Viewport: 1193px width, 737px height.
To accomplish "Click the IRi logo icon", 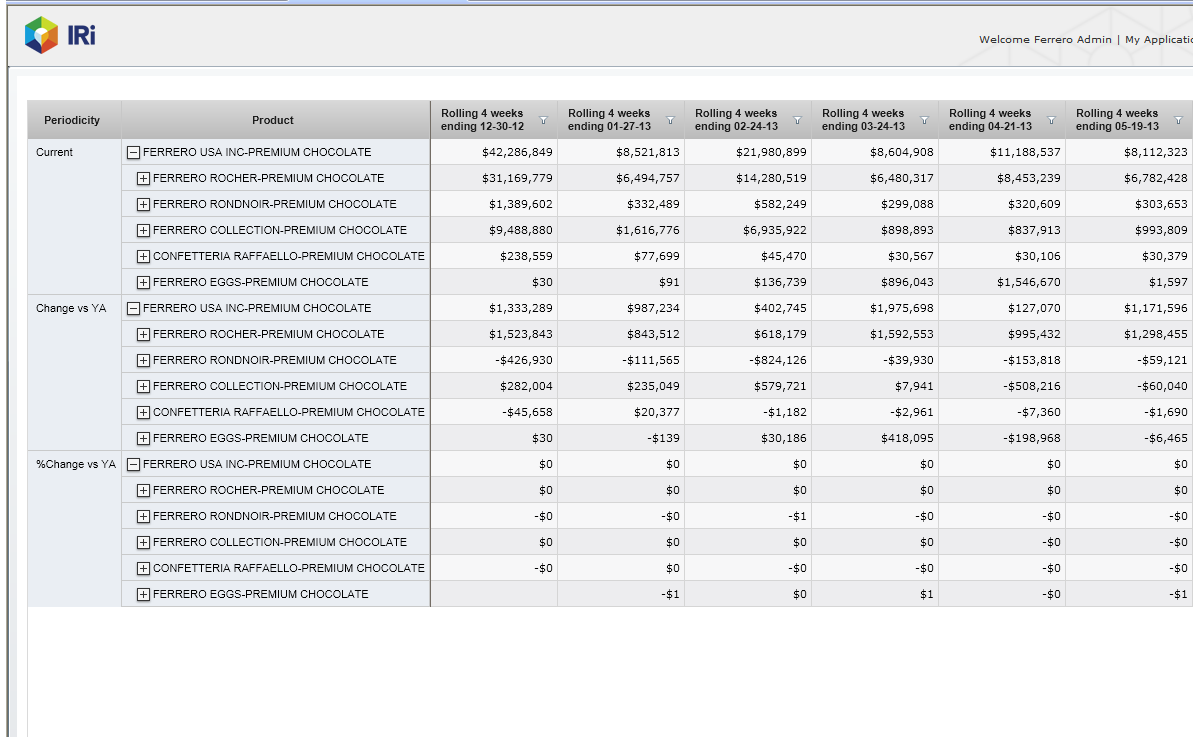I will click(41, 35).
